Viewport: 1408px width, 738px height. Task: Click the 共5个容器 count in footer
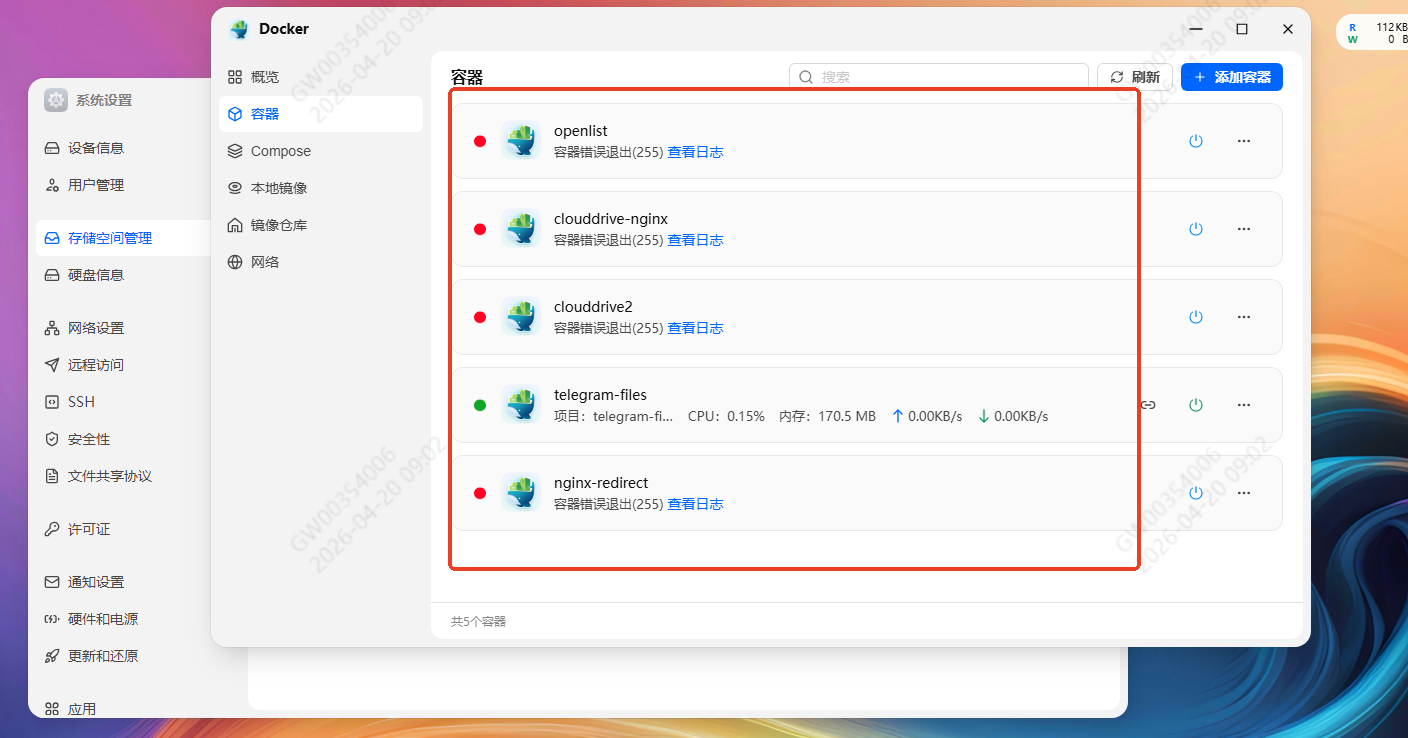click(479, 621)
